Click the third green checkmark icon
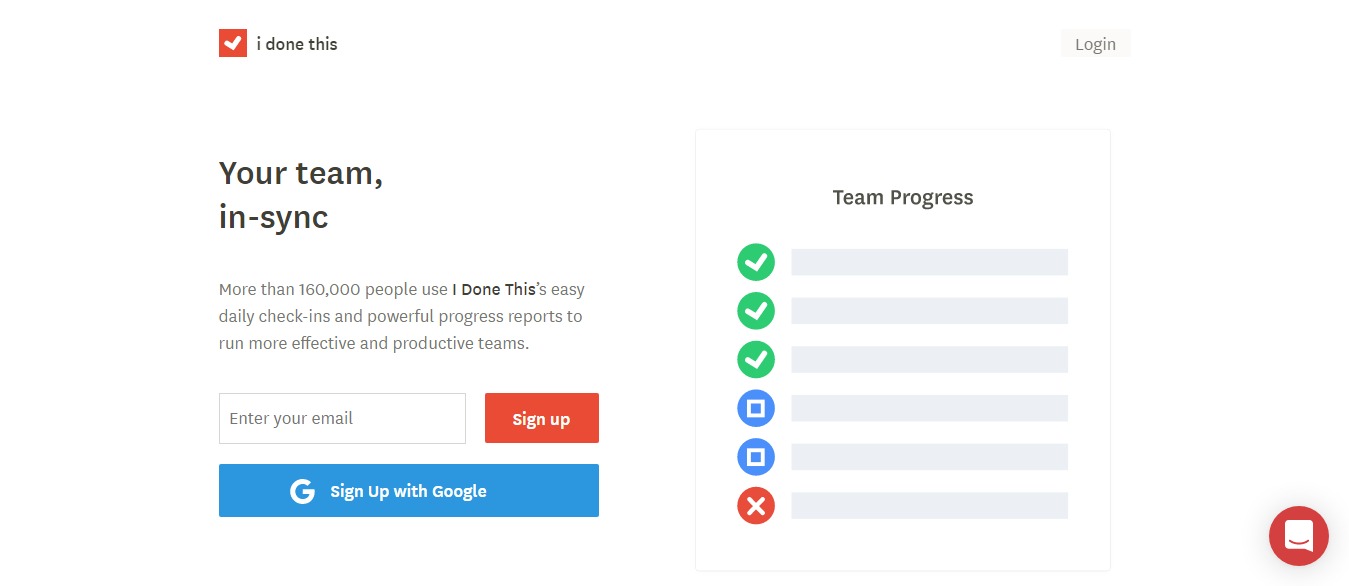The height and width of the screenshot is (586, 1349). point(756,359)
